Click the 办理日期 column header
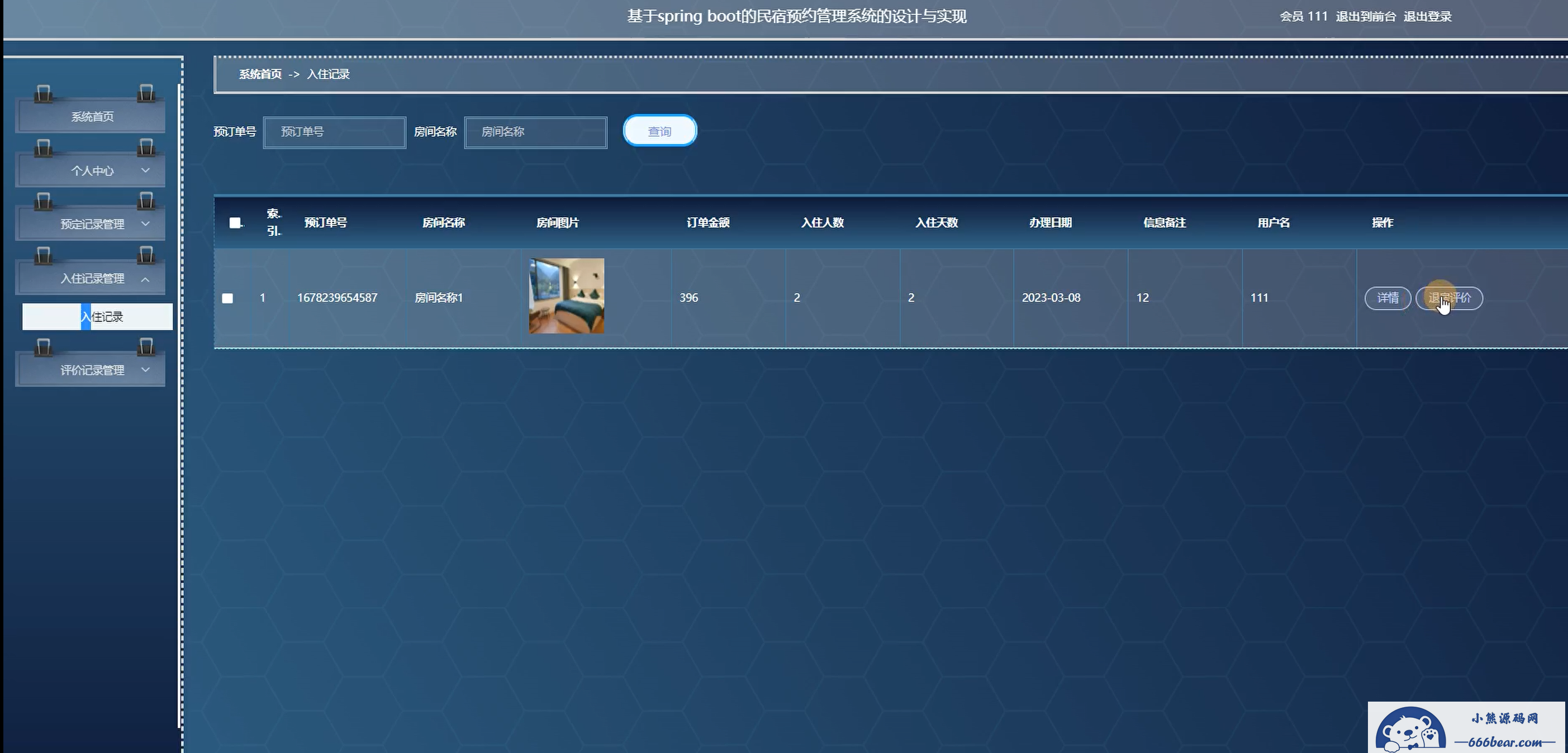1568x753 pixels. click(x=1051, y=223)
